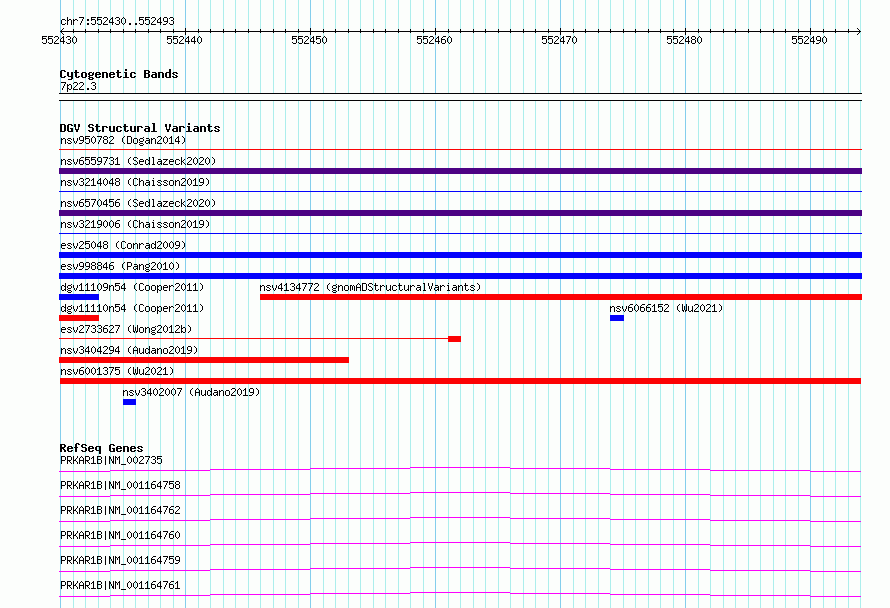
Task: Click the Cytogenetic Bands track title
Action: [119, 74]
